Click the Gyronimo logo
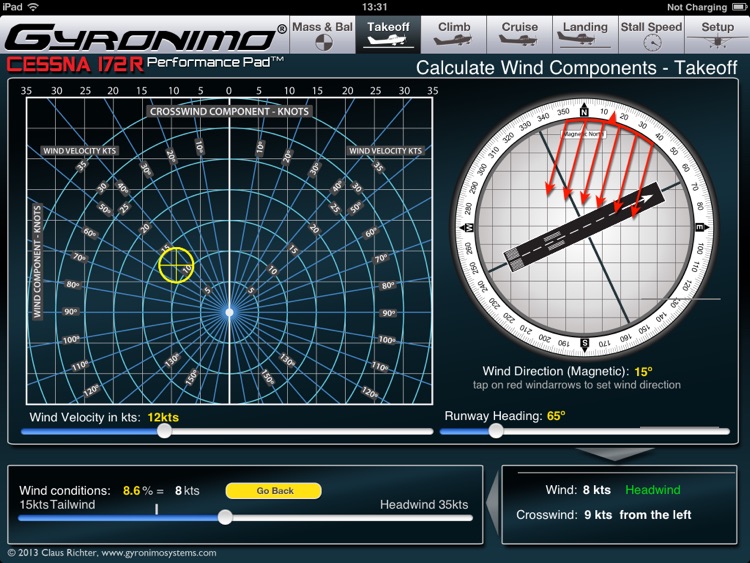Viewport: 750px width, 563px height. [145, 37]
